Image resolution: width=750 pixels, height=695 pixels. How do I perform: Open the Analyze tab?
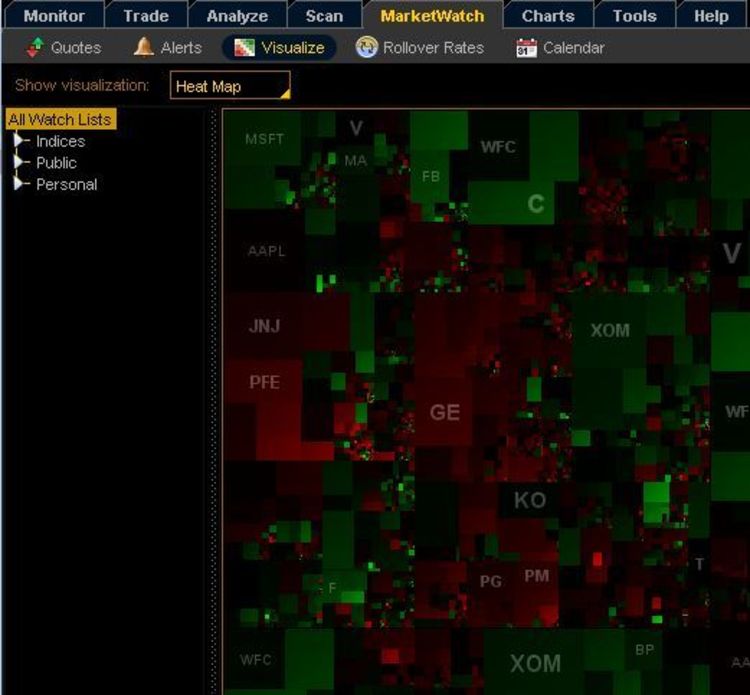(237, 16)
